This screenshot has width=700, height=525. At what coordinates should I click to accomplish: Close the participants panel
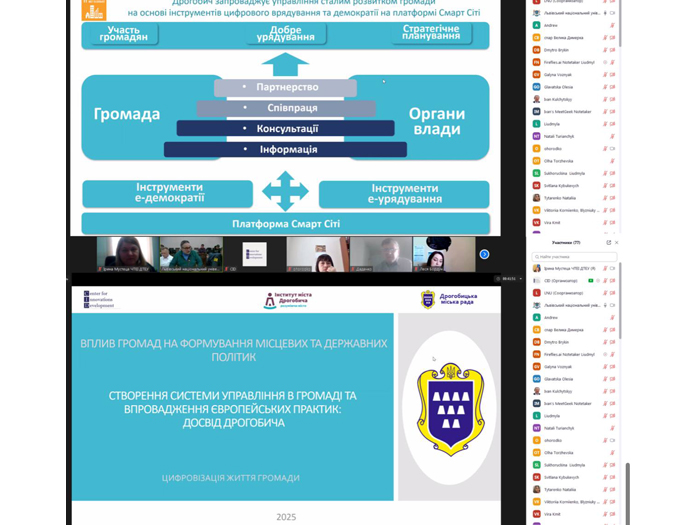617,243
